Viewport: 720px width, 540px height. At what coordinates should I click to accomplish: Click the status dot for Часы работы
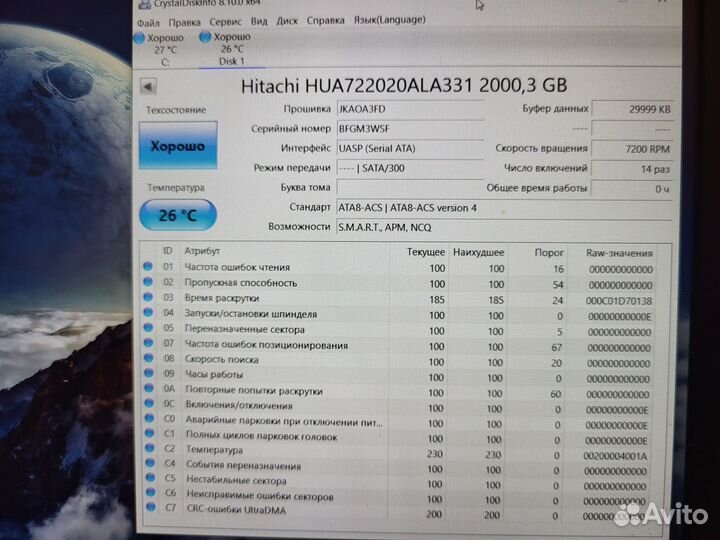tap(149, 373)
